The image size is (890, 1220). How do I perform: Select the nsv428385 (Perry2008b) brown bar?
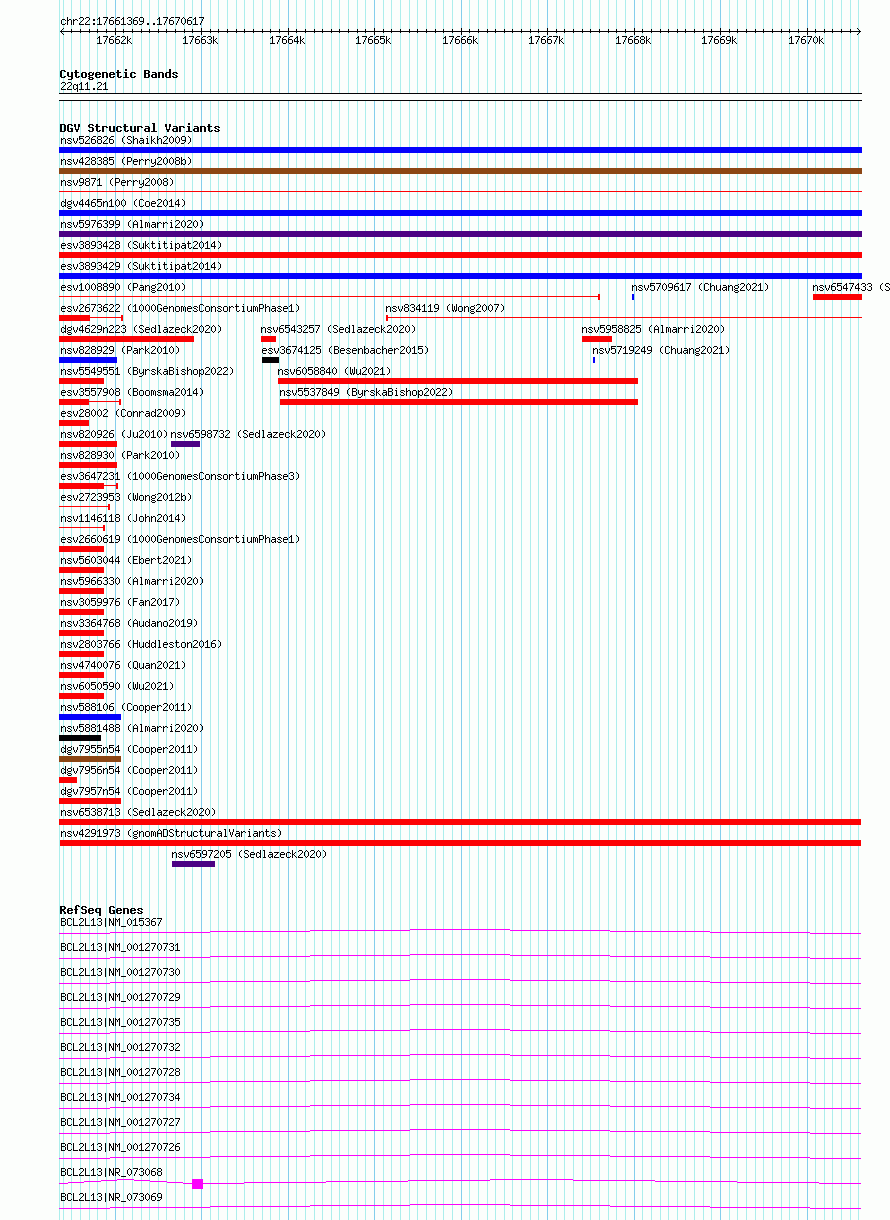[460, 171]
